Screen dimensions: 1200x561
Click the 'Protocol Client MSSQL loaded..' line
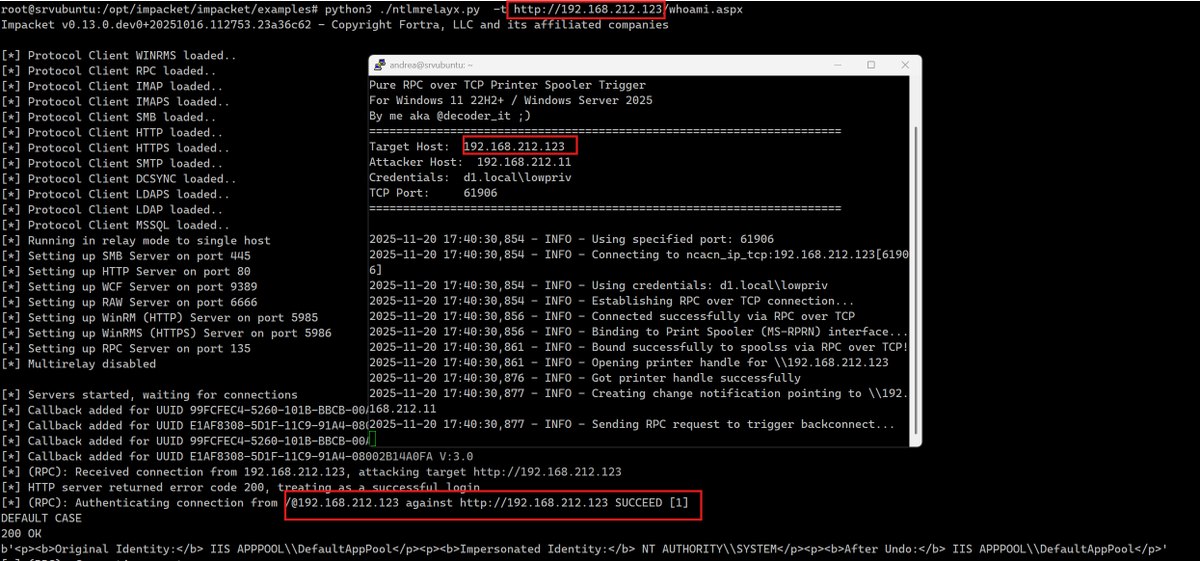116,225
